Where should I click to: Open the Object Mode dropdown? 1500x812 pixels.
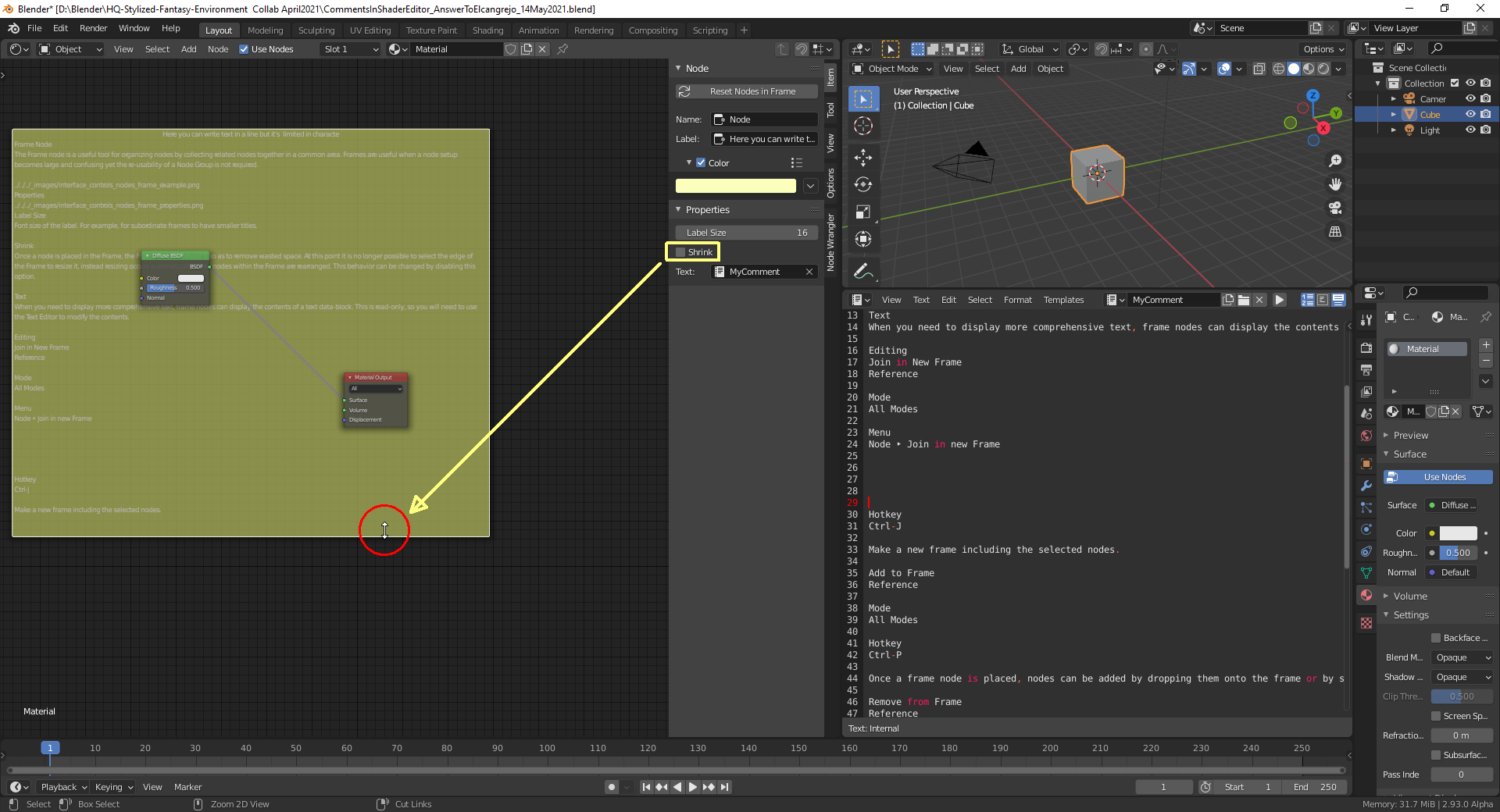point(891,69)
